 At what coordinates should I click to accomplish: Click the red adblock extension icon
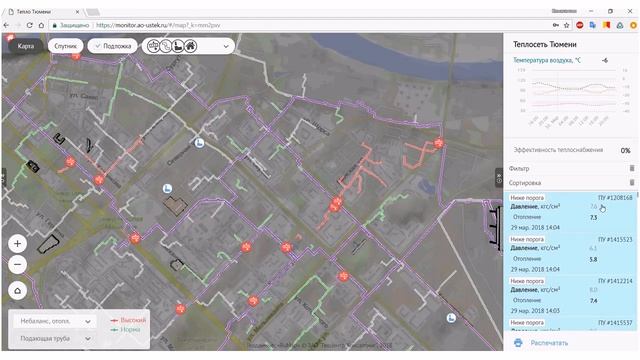[580, 25]
